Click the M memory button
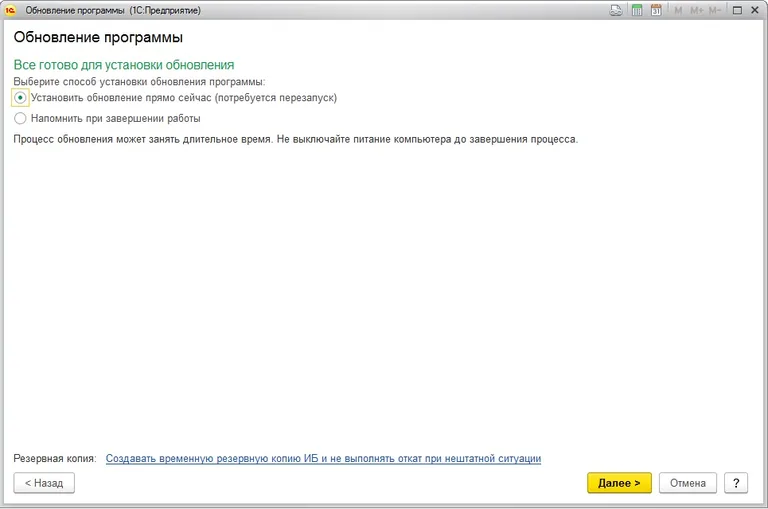 click(677, 10)
